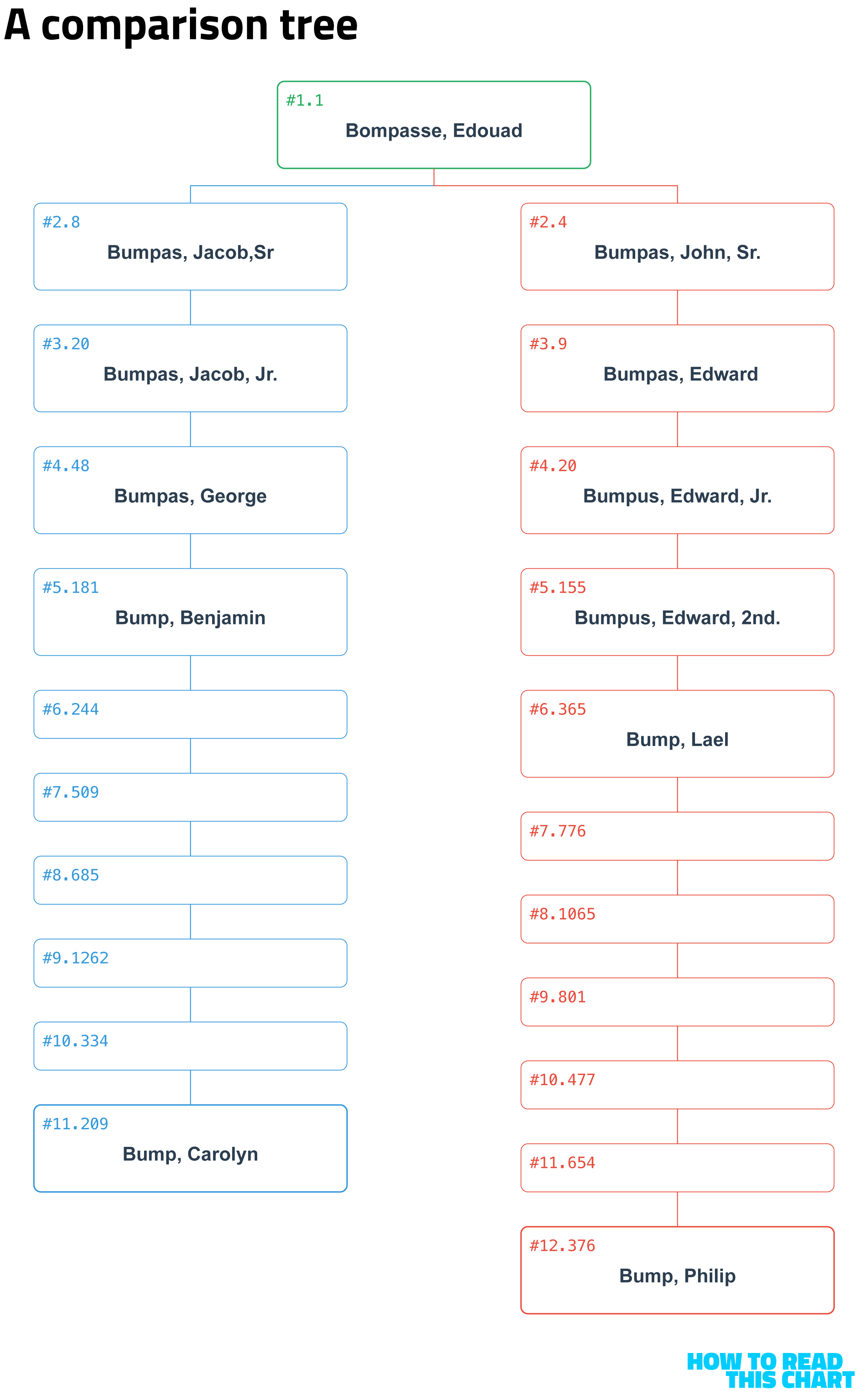Click the Bump, Lael node

point(677,734)
